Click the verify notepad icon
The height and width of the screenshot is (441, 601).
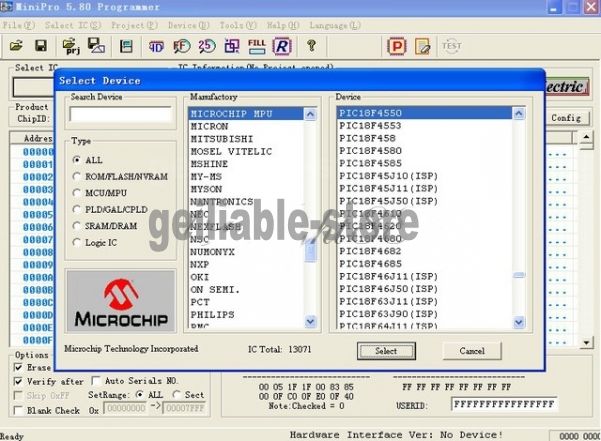[422, 47]
